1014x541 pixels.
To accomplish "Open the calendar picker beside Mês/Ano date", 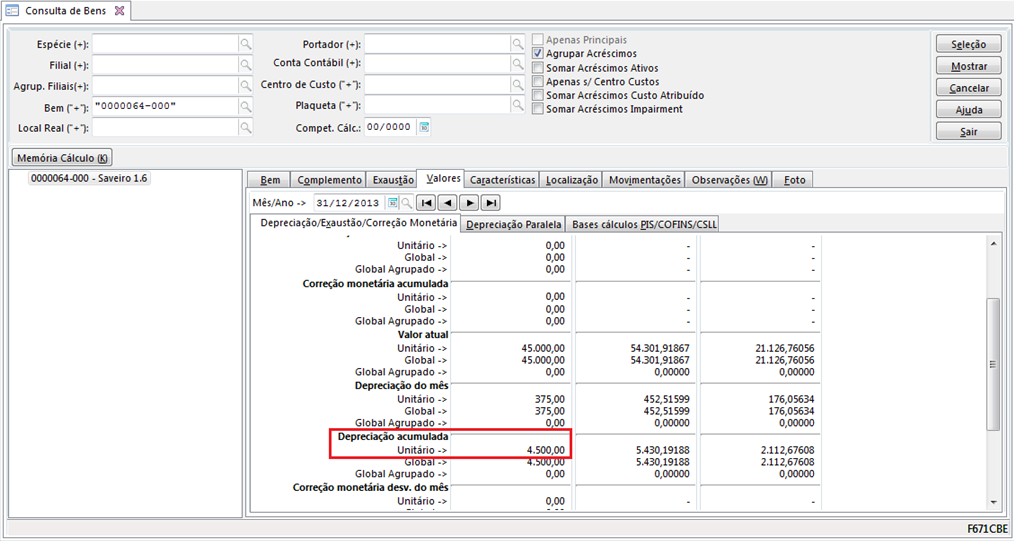I will click(393, 203).
